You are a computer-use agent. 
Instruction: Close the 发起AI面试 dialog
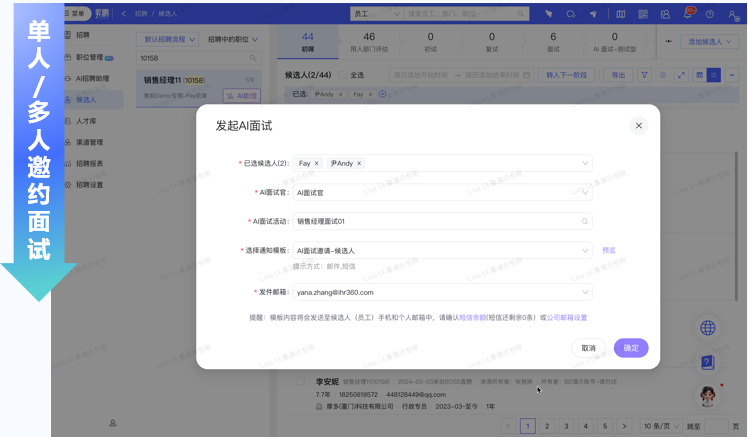coord(639,125)
